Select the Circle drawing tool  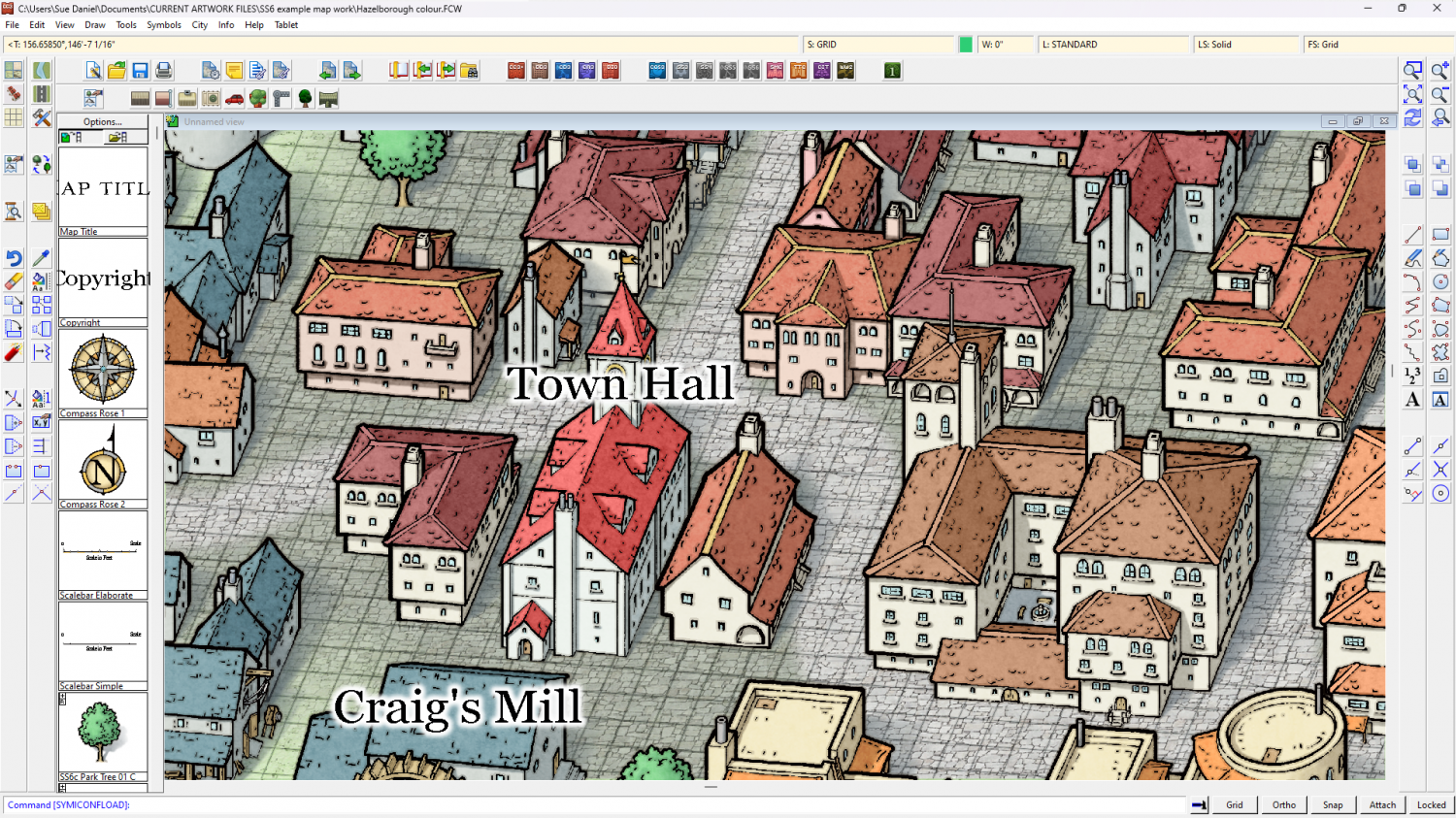(1440, 281)
